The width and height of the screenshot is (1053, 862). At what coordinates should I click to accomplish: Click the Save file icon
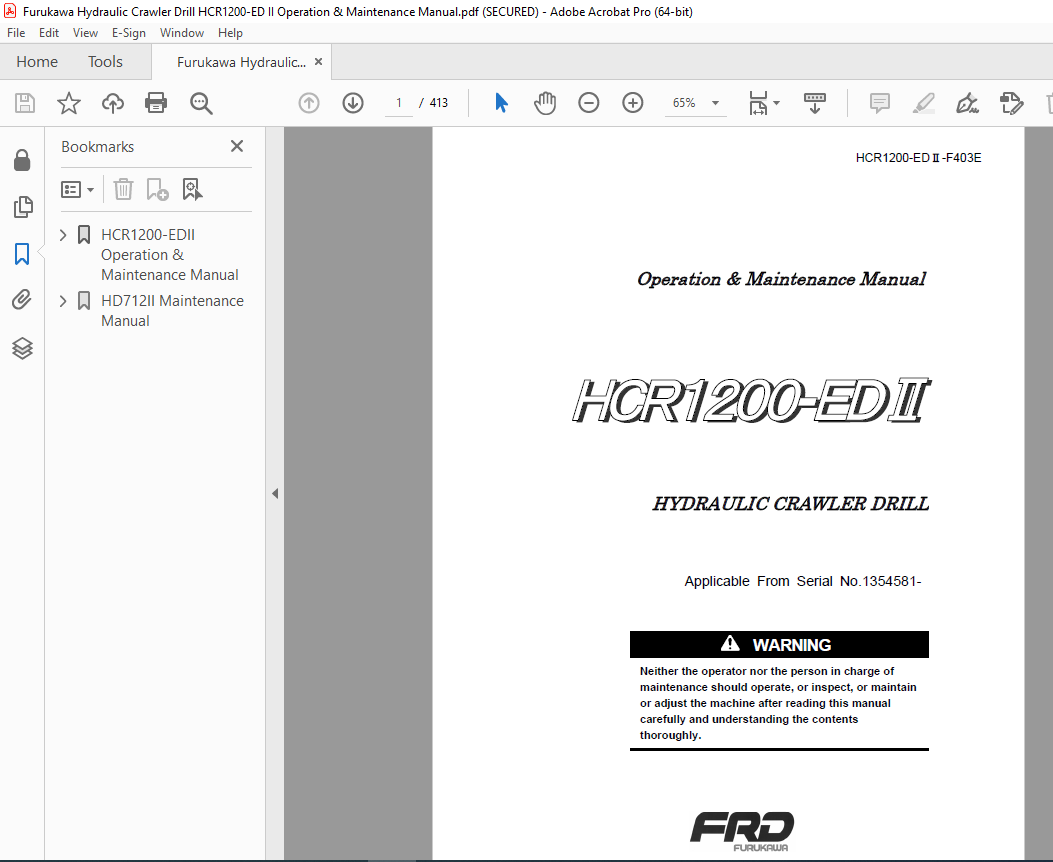(25, 103)
